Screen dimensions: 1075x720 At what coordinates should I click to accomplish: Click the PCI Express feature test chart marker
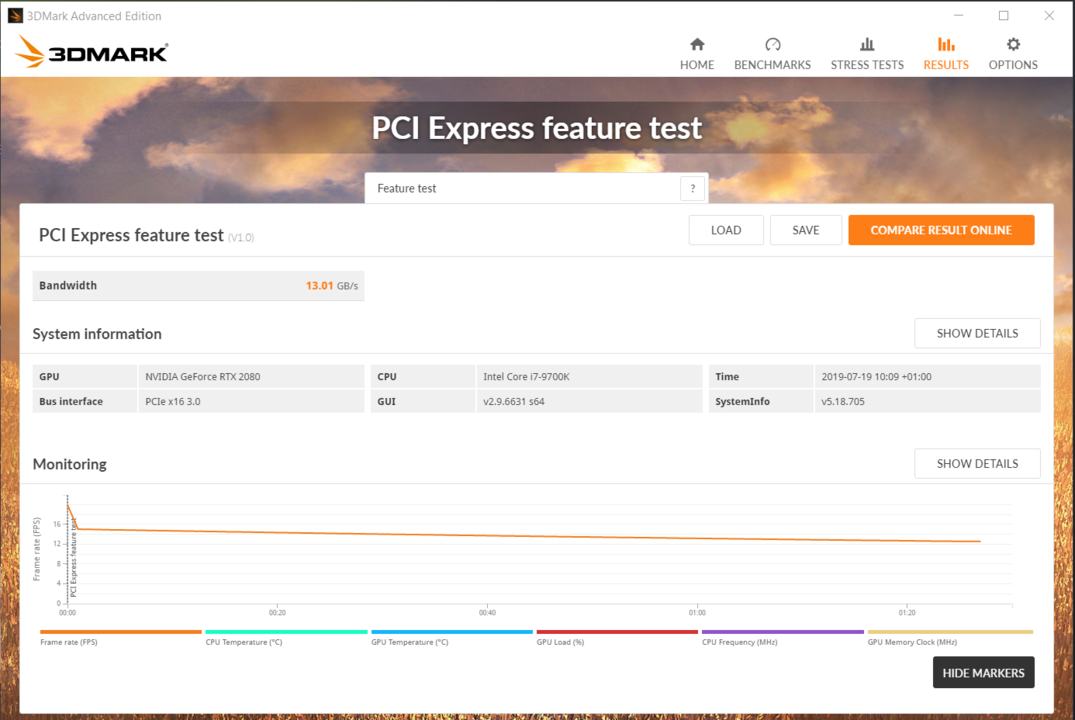click(73, 557)
